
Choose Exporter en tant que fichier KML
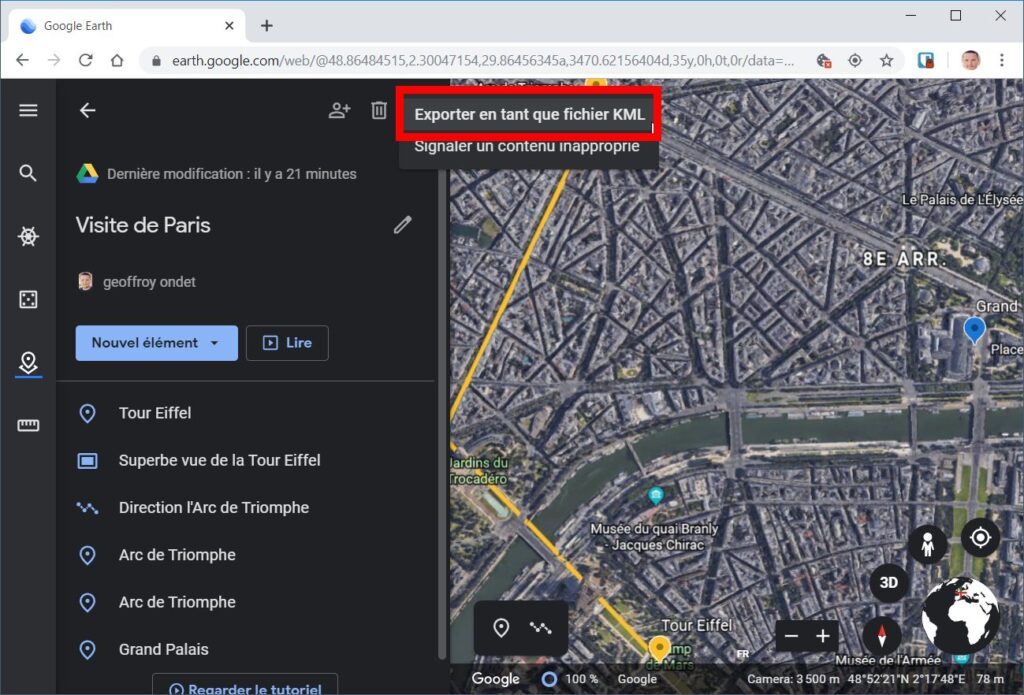click(x=530, y=114)
